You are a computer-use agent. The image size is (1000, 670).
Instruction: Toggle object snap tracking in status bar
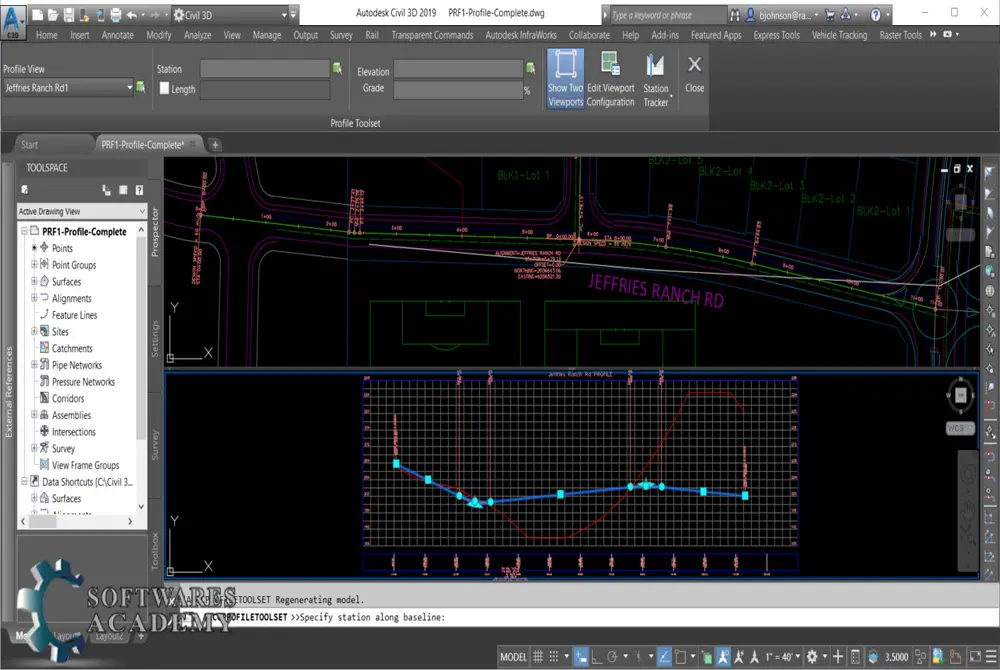664,657
